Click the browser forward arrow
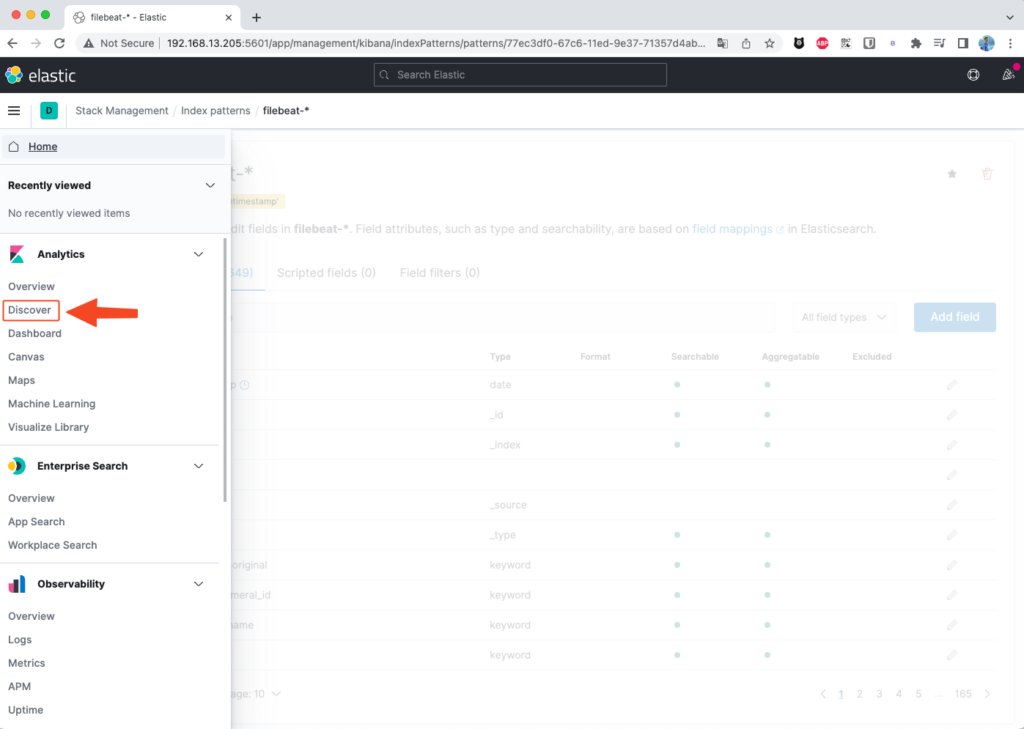1024x729 pixels. click(x=36, y=43)
